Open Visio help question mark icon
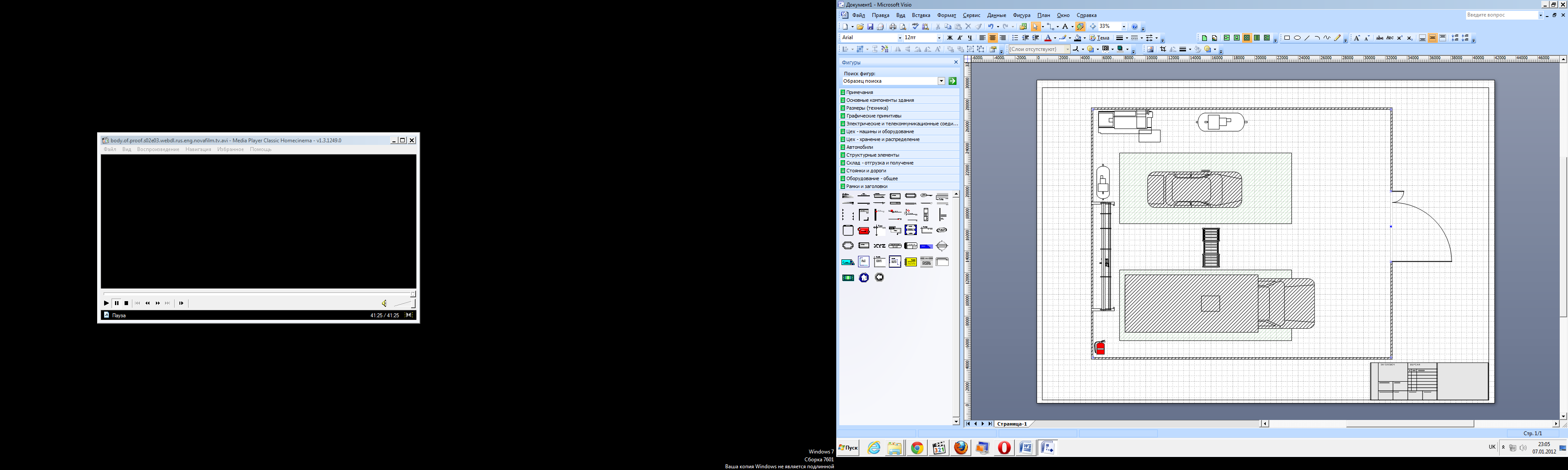This screenshot has height=470, width=1568. coord(1135,27)
